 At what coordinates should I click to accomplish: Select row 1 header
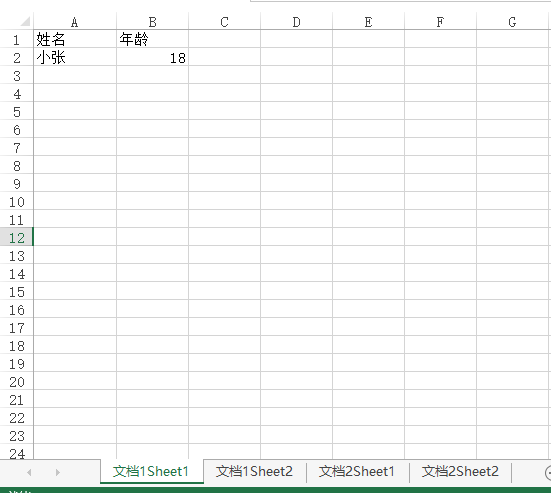(x=17, y=39)
